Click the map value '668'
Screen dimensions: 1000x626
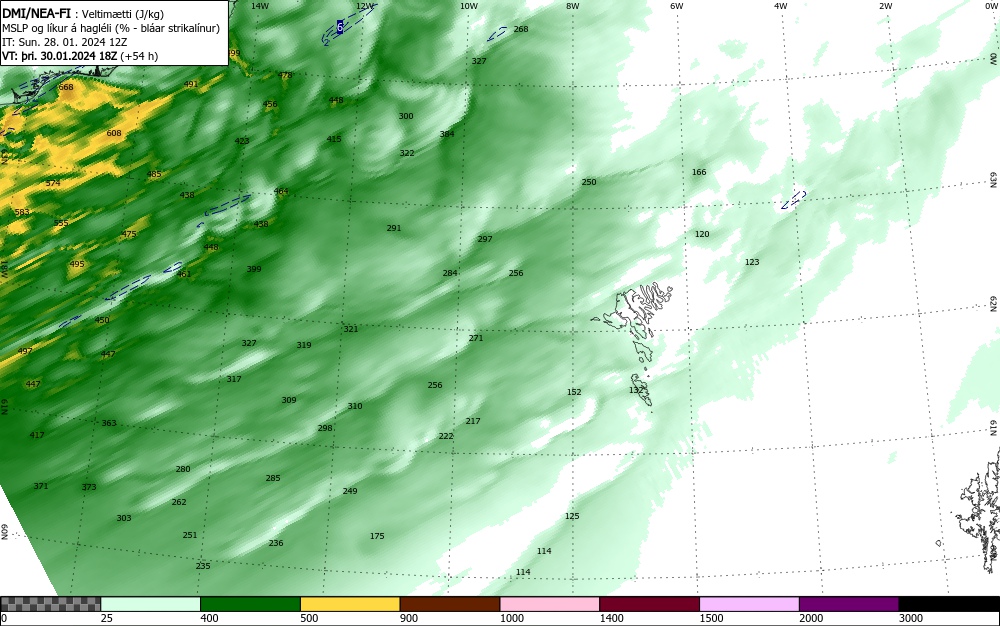coord(66,87)
